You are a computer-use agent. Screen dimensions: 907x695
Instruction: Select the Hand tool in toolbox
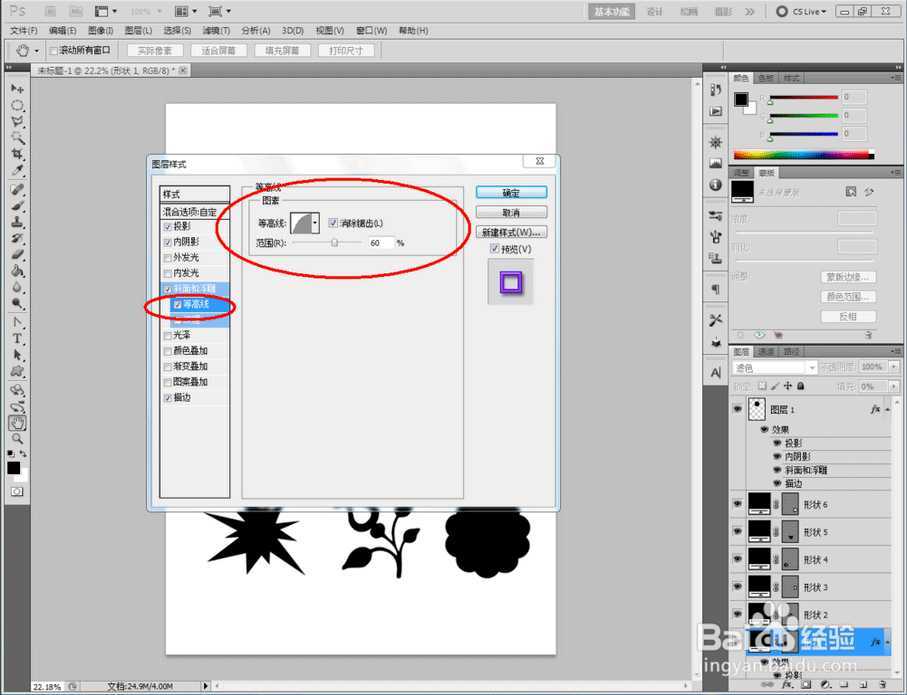click(x=17, y=423)
